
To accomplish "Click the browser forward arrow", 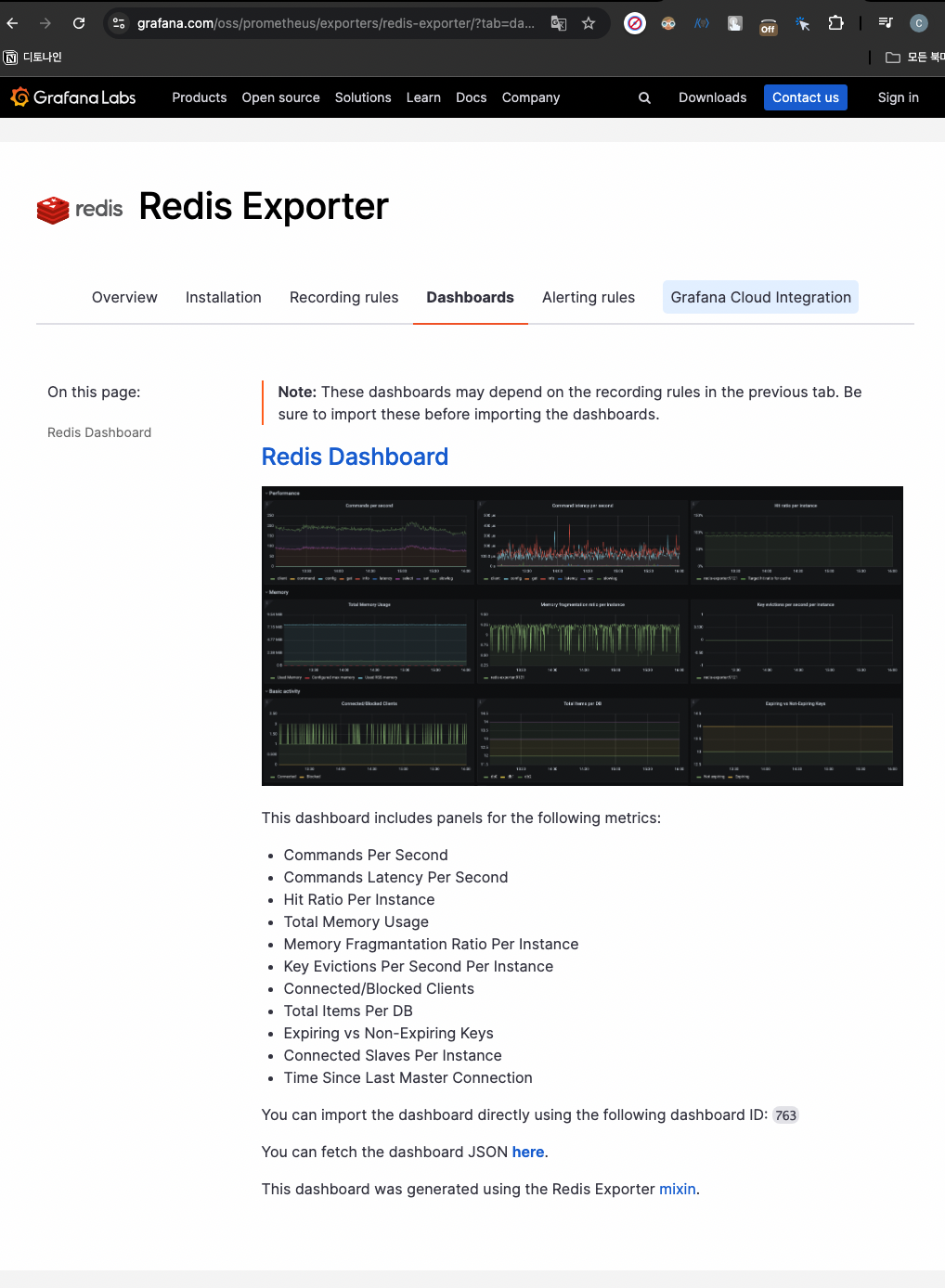I will (45, 23).
